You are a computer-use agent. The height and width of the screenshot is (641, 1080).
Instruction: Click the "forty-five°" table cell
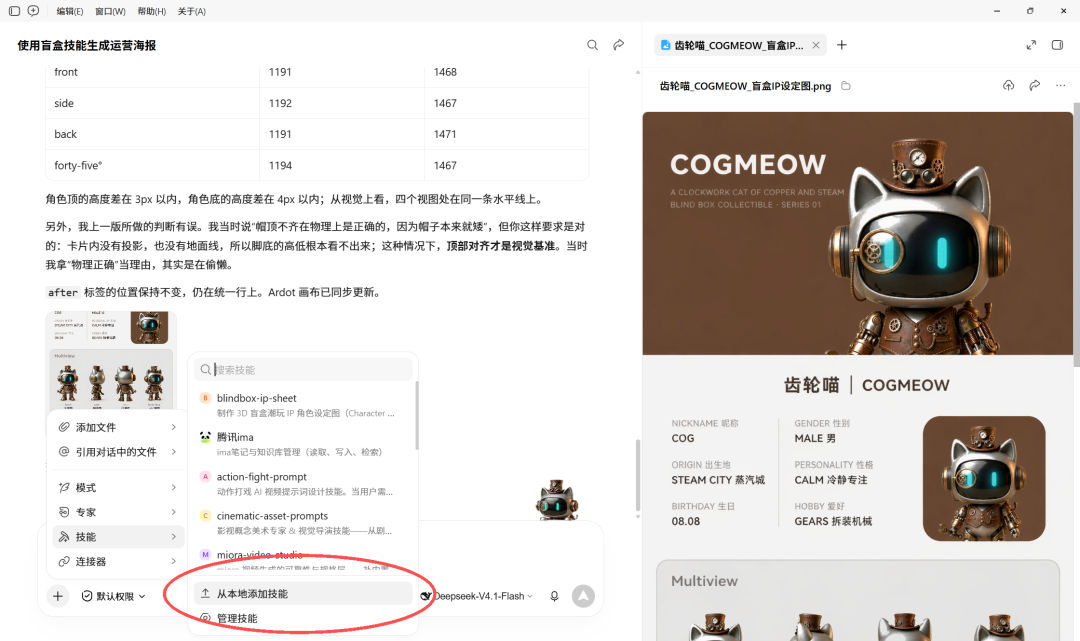(152, 165)
